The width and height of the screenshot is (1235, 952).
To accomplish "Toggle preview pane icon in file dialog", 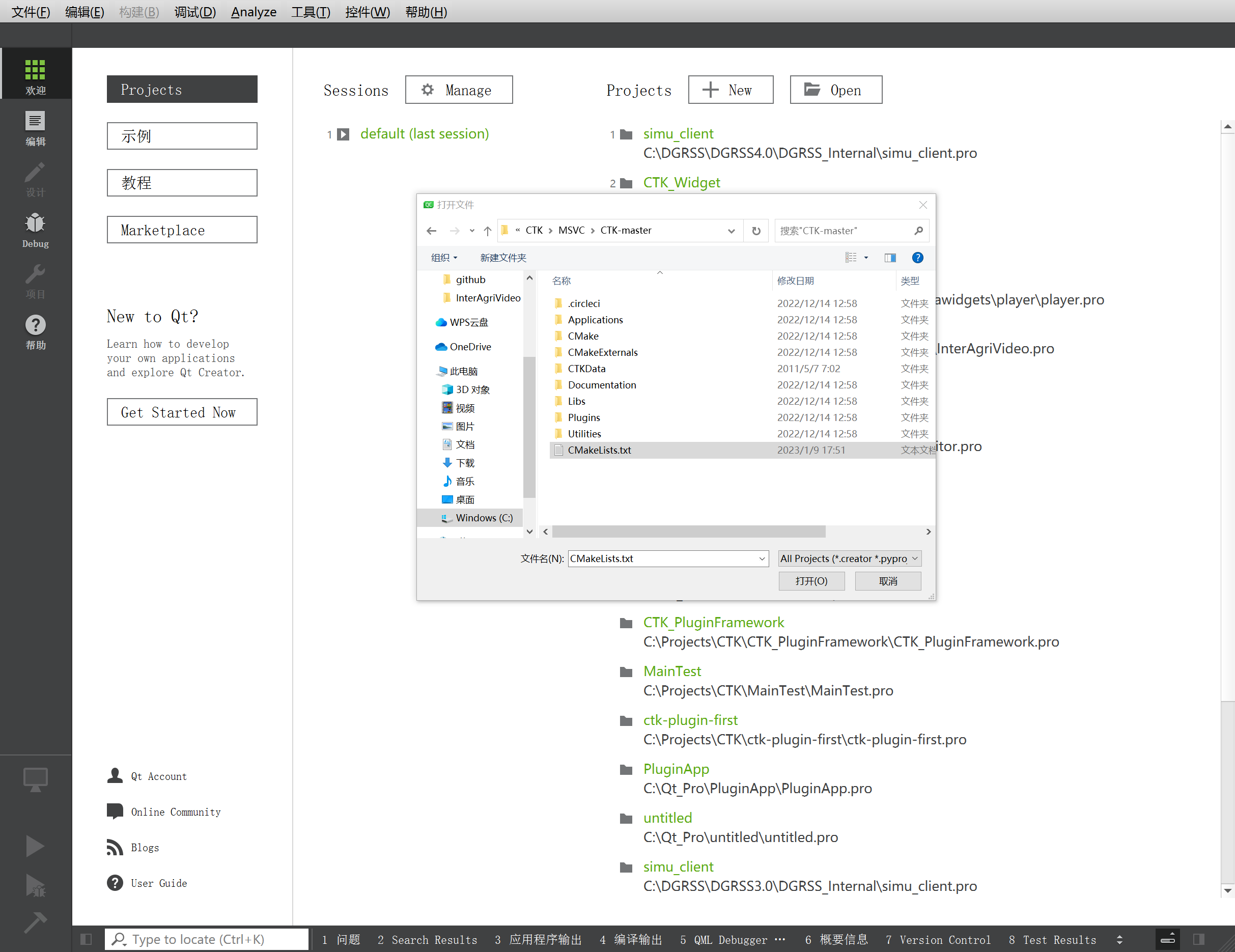I will [x=890, y=258].
